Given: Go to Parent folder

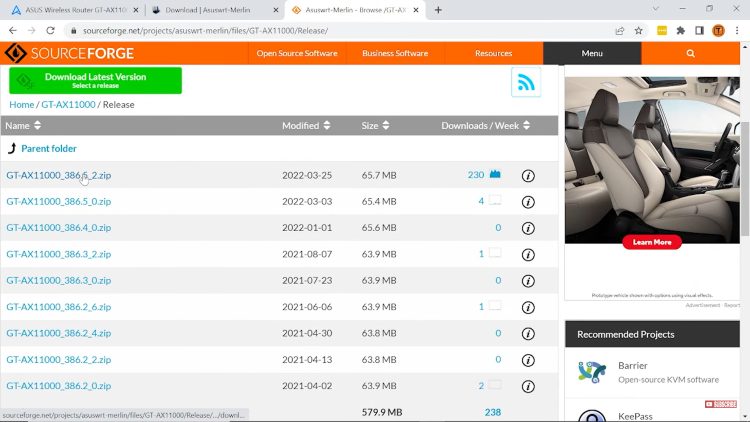Looking at the screenshot, I should pyautogui.click(x=48, y=148).
